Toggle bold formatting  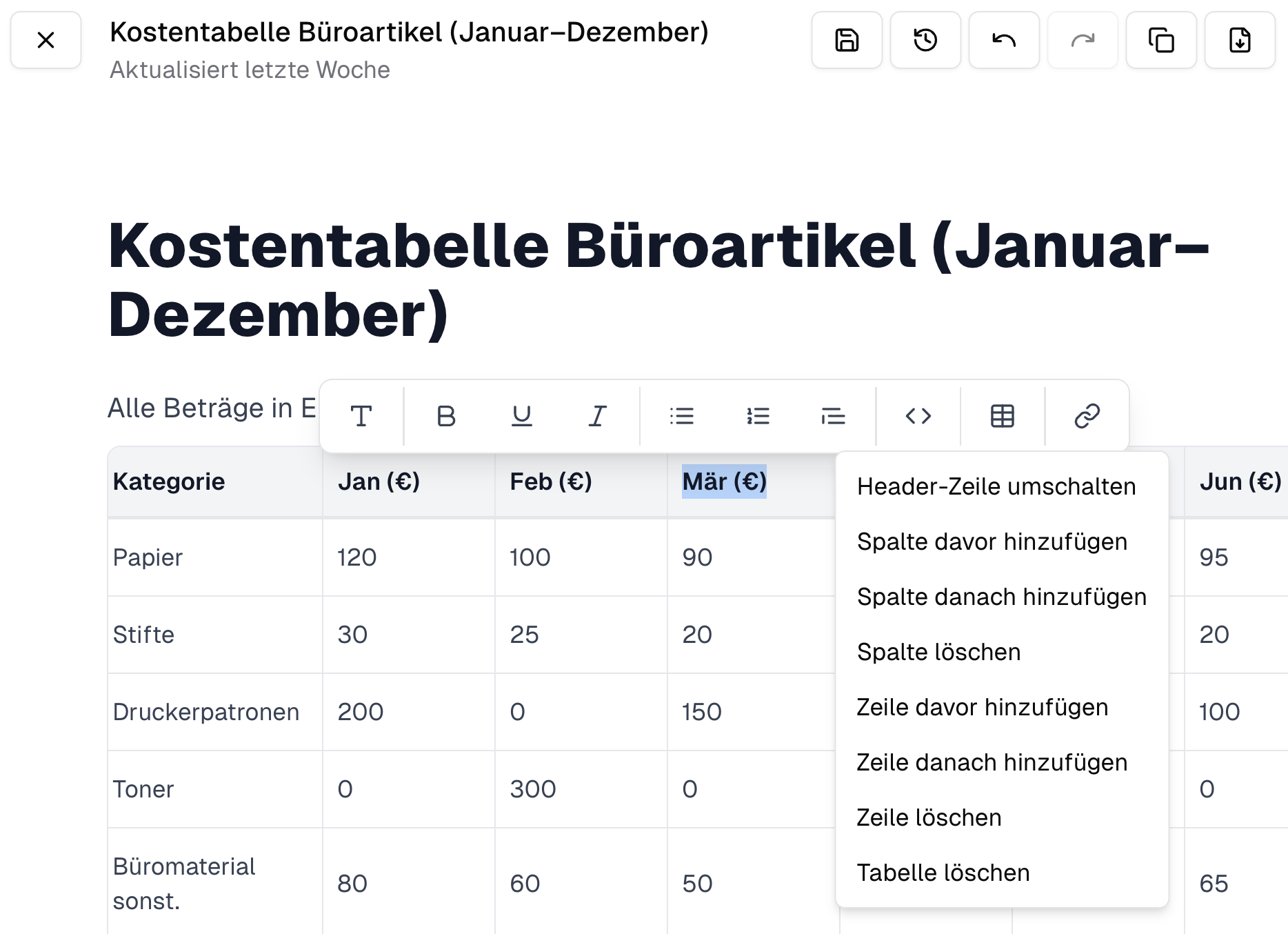point(445,415)
